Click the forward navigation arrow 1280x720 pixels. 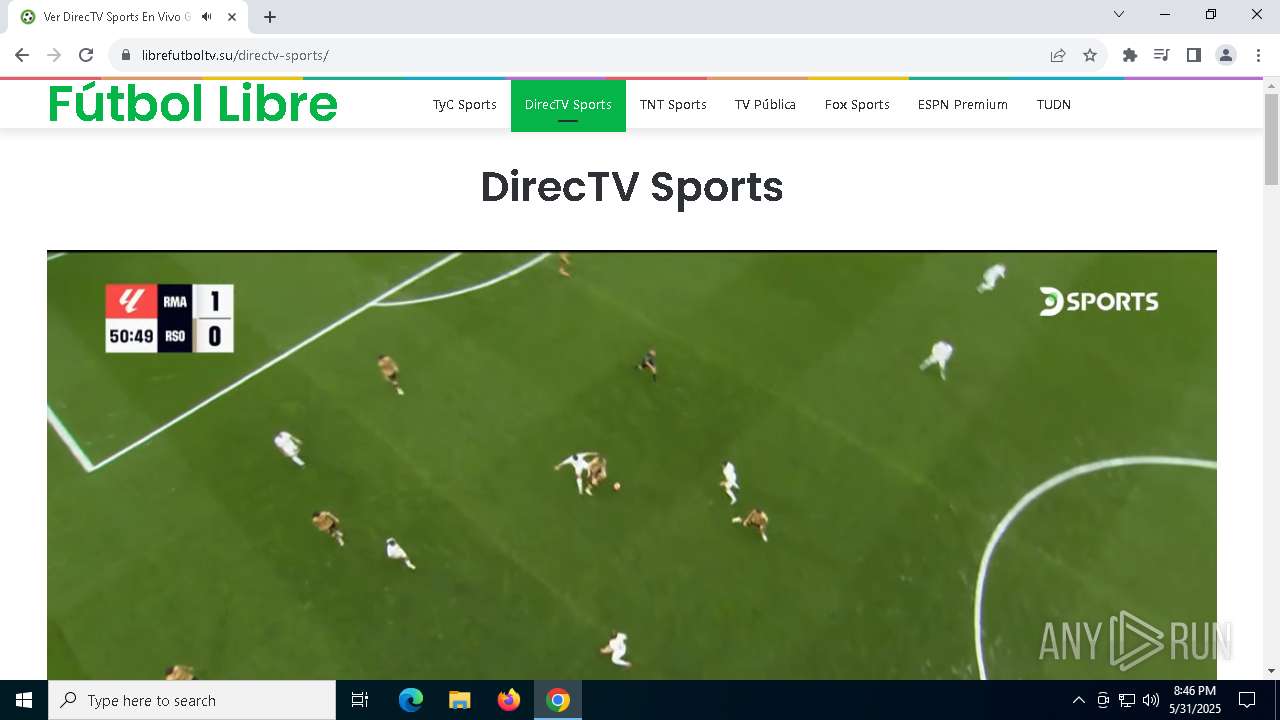(54, 55)
